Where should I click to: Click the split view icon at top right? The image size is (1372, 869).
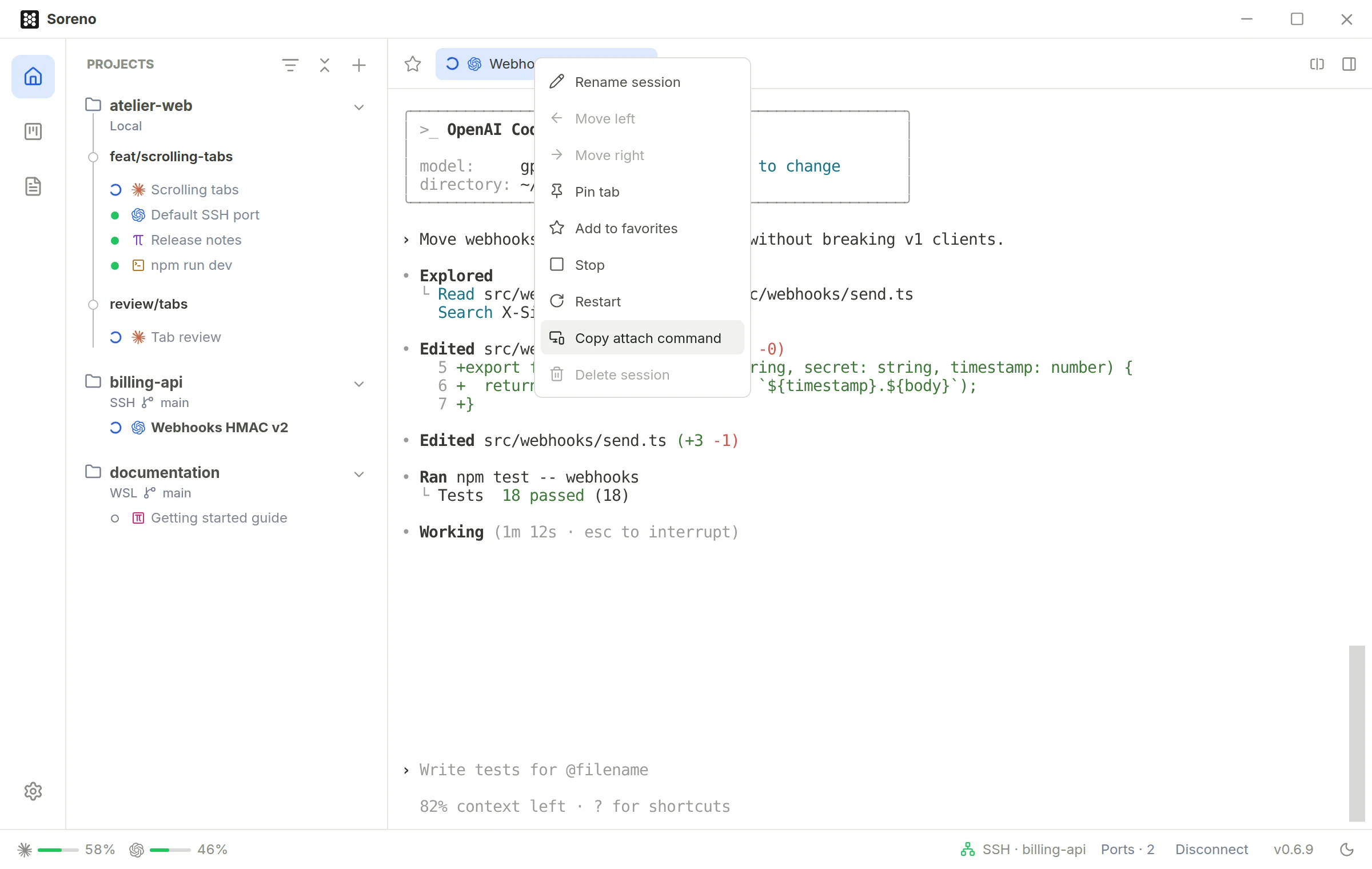pos(1317,64)
